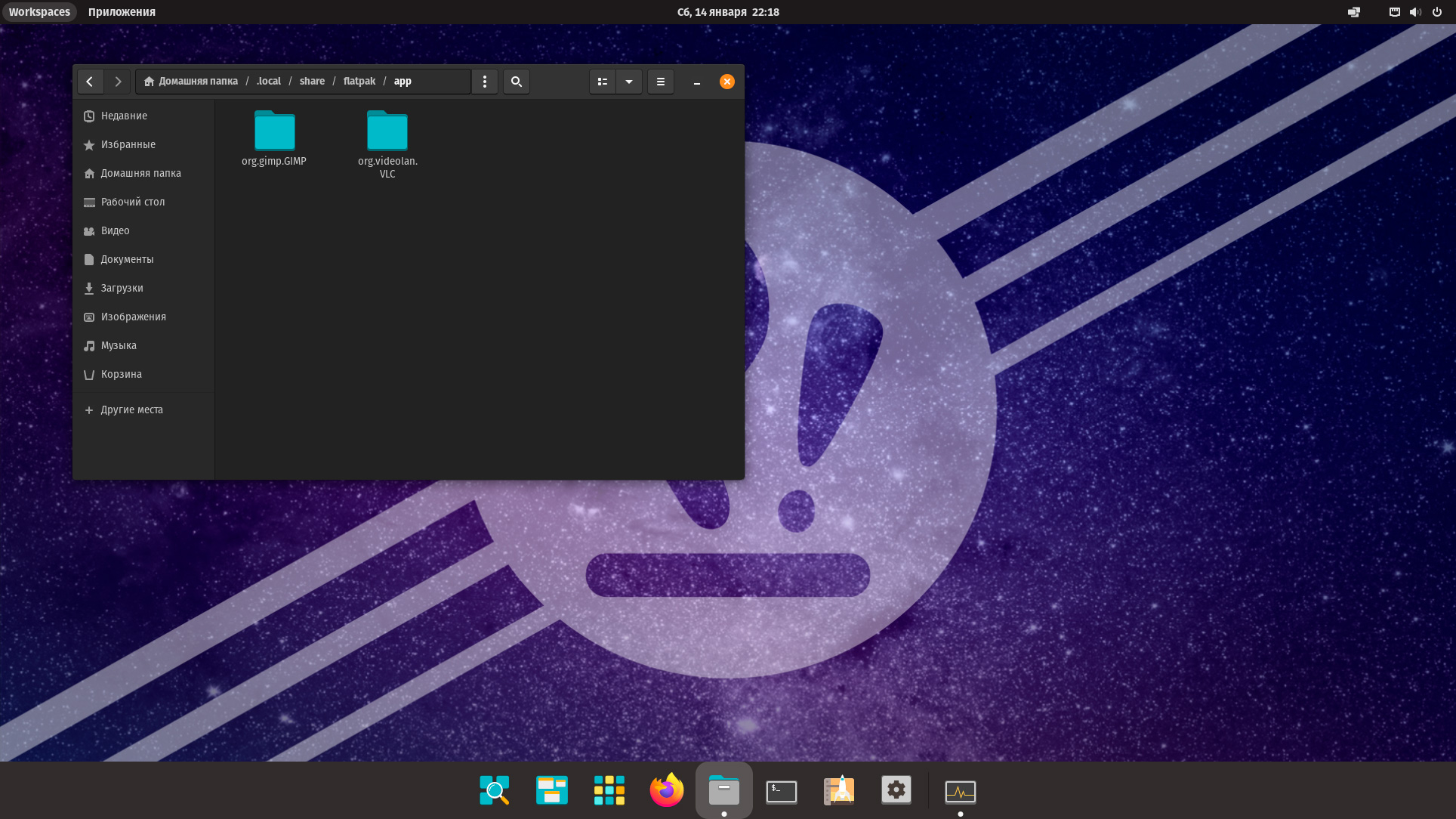Click the forward navigation arrow
1456x819 pixels.
point(118,82)
